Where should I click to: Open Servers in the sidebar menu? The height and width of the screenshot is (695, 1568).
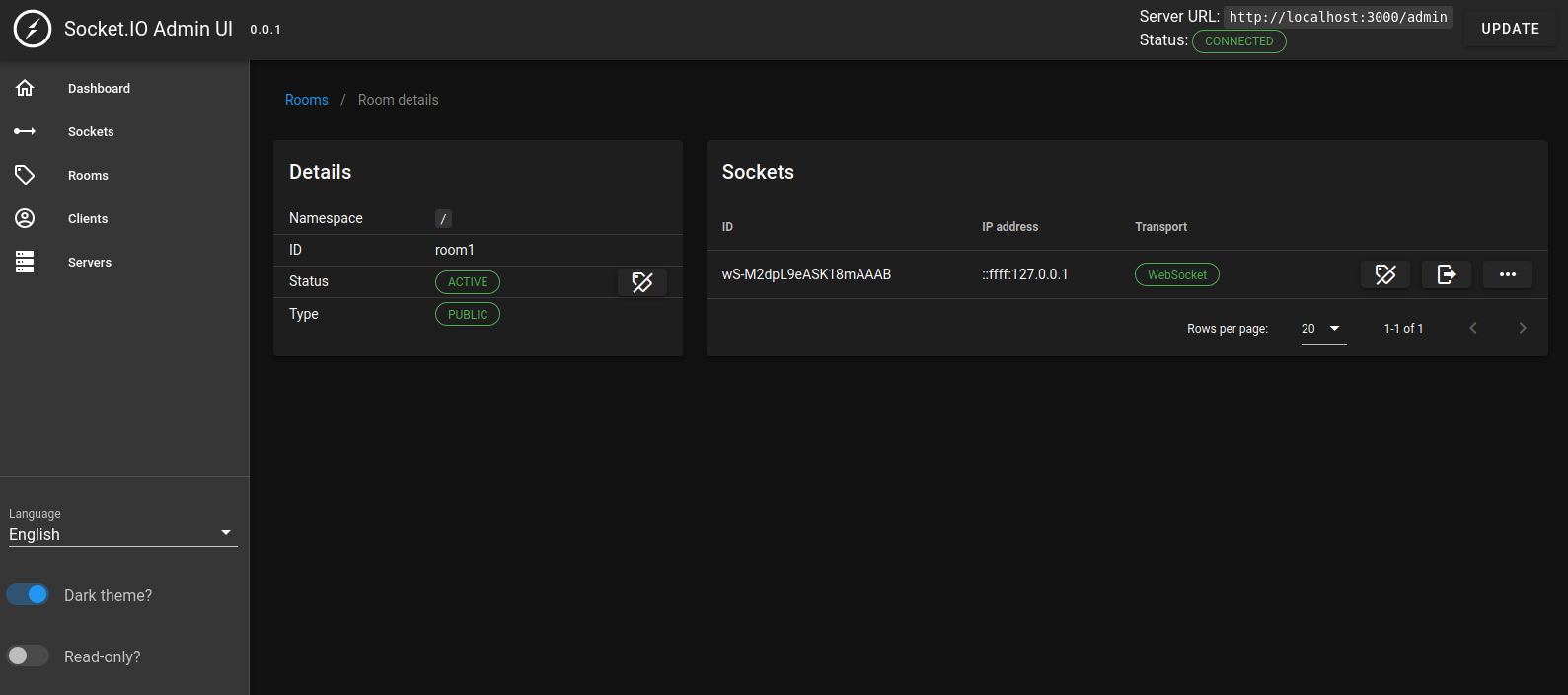(x=90, y=262)
